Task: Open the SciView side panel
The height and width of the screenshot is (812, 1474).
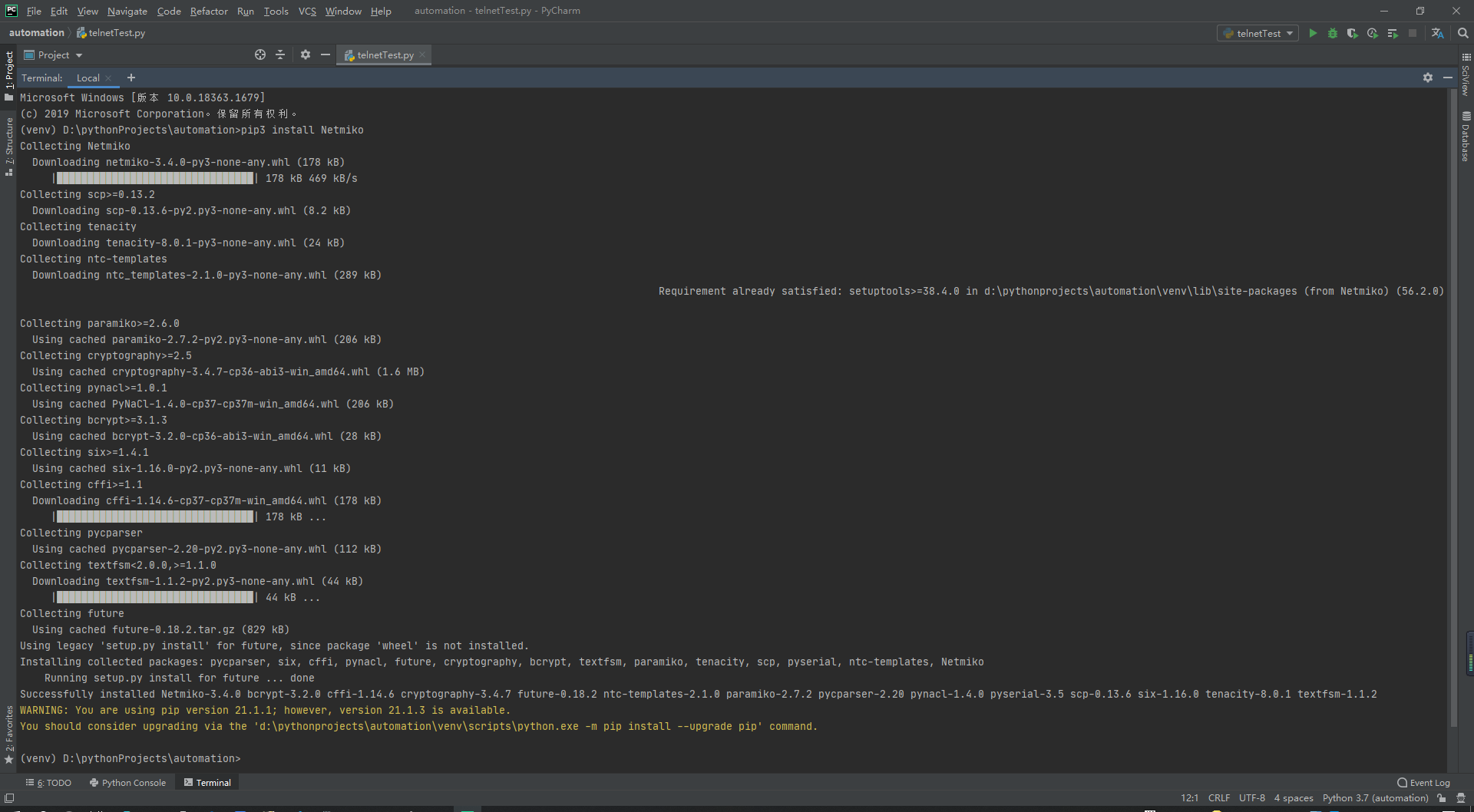Action: (x=1466, y=75)
